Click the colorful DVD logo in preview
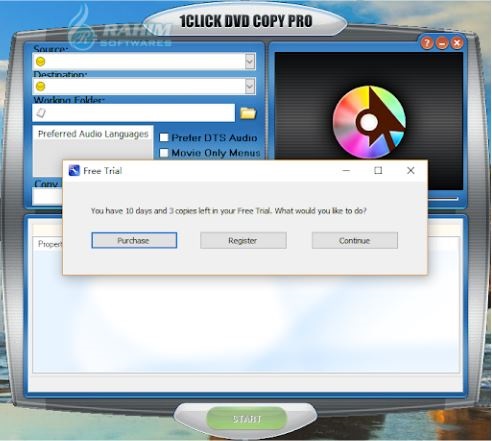 tap(369, 122)
